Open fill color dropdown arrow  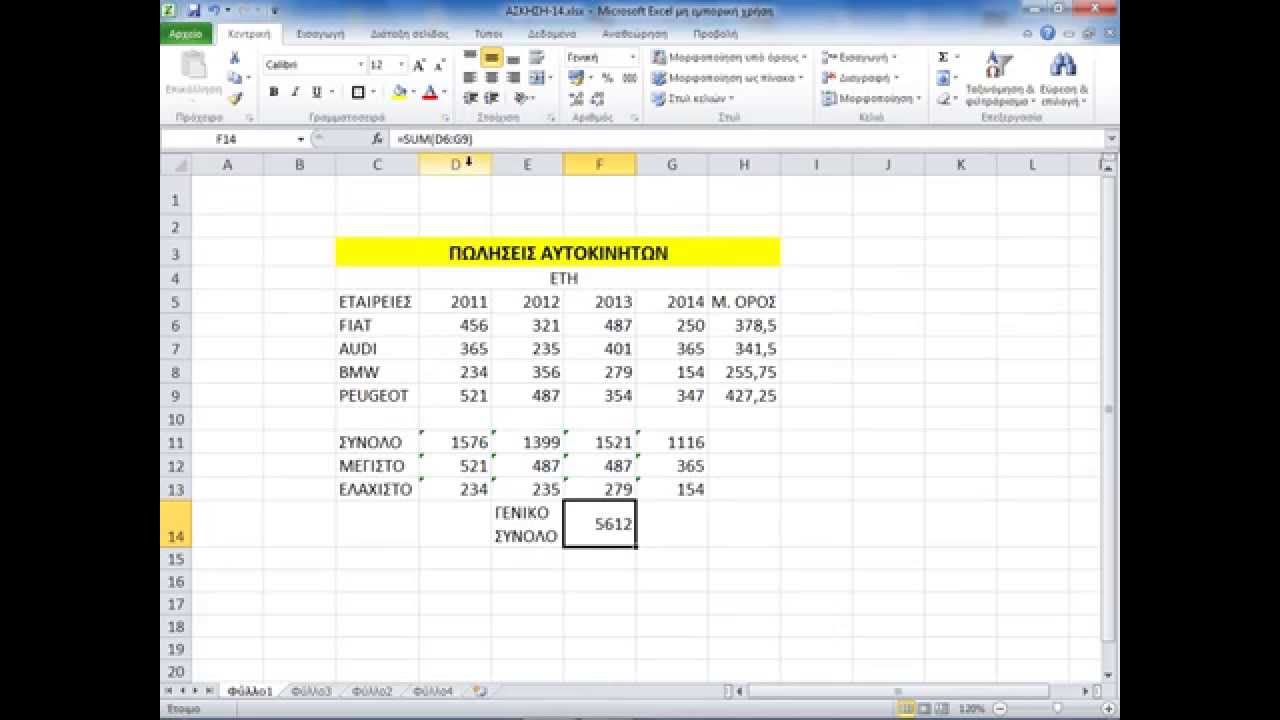coord(414,92)
